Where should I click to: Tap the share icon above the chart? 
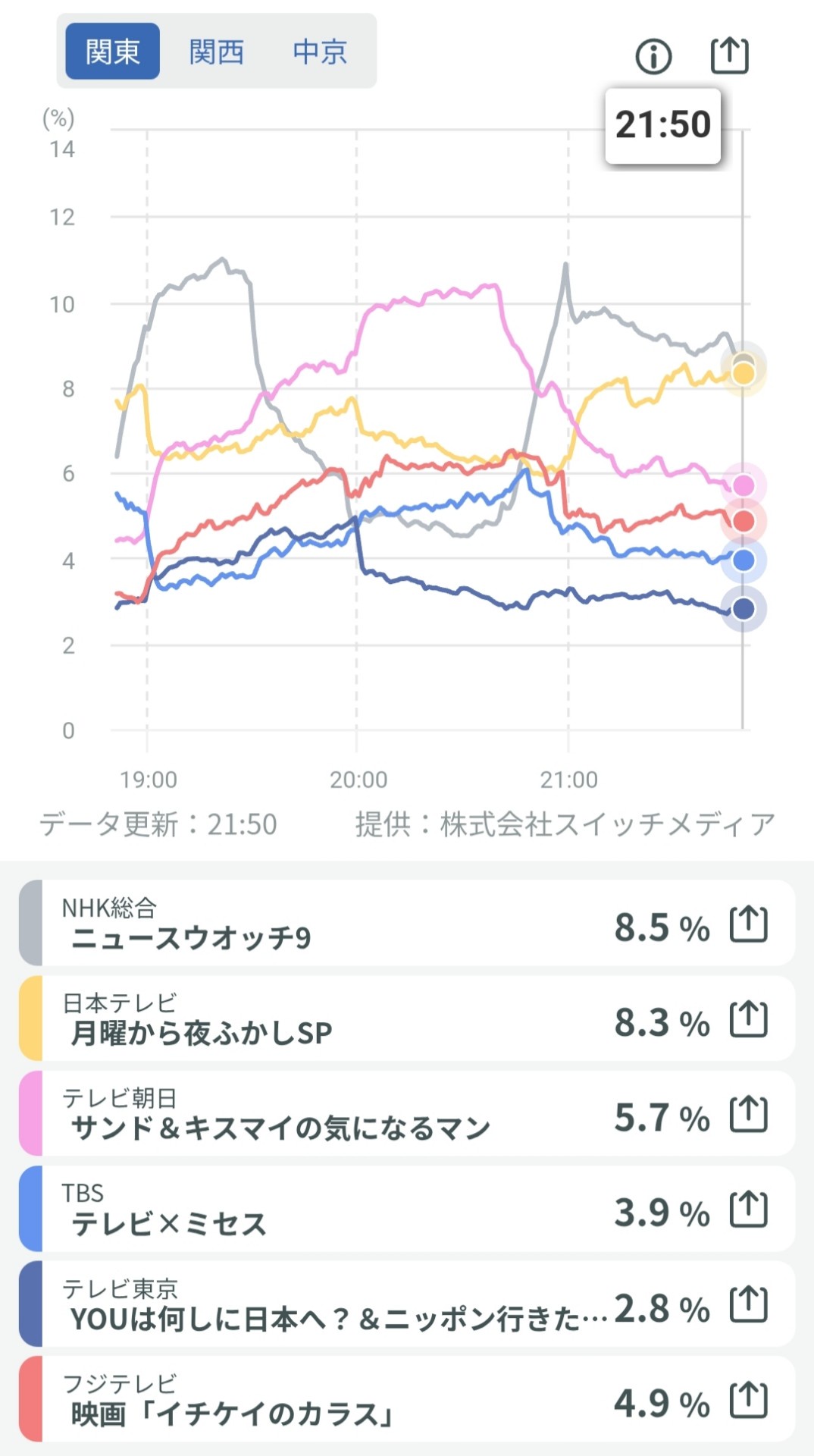pos(729,55)
